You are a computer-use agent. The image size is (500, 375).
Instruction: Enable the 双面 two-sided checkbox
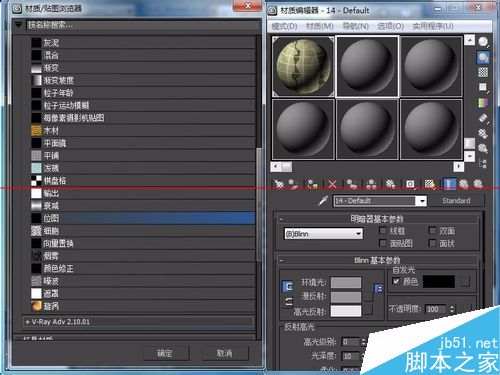tap(432, 230)
